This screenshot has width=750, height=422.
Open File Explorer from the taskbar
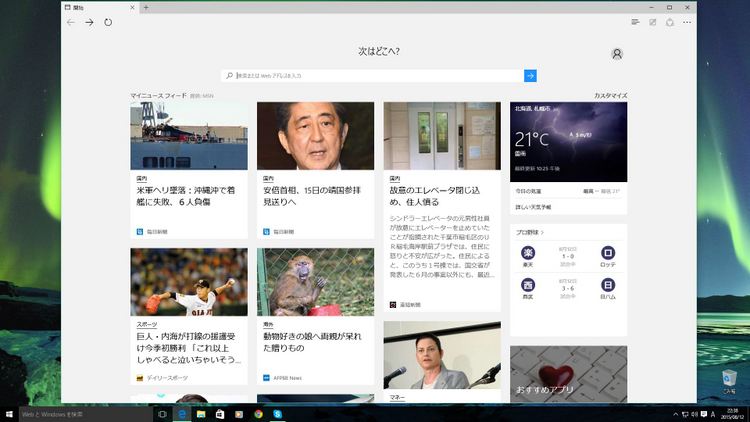click(x=201, y=414)
